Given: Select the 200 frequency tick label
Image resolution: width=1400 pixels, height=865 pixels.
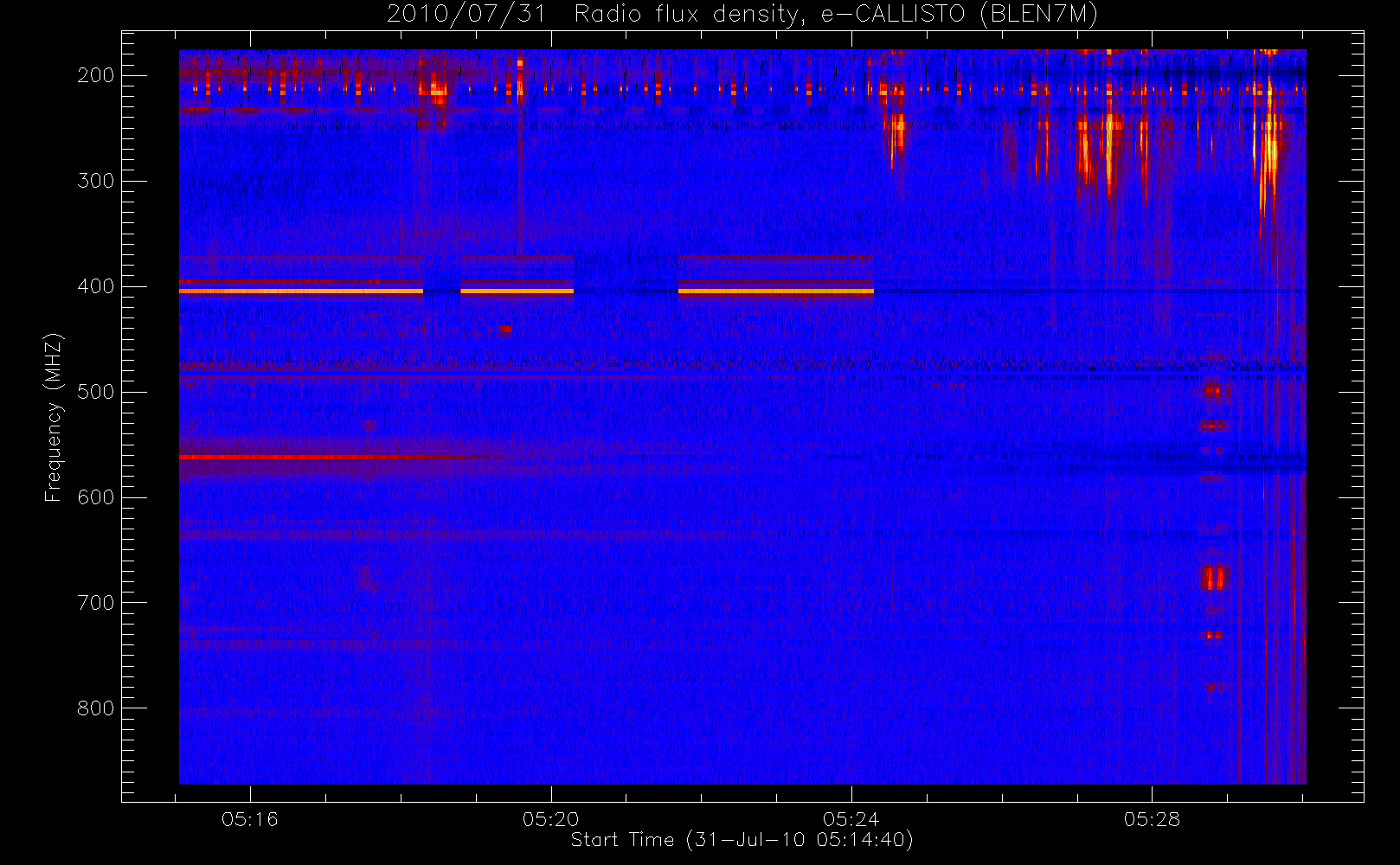Looking at the screenshot, I should click(x=96, y=75).
